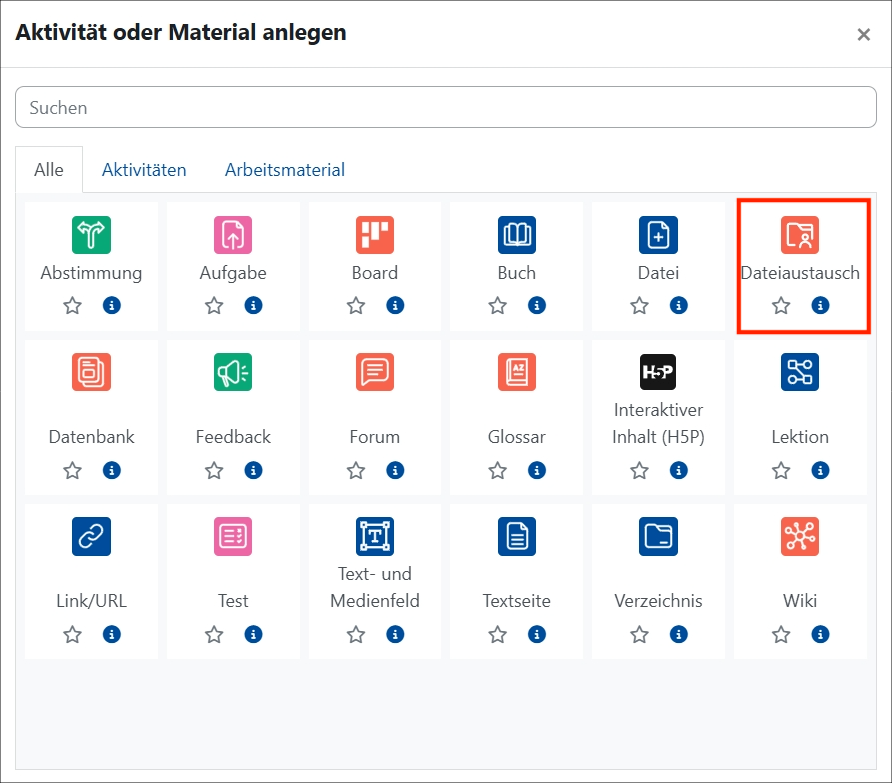Image resolution: width=892 pixels, height=783 pixels.
Task: Choose the Forum activity icon
Action: (x=375, y=371)
